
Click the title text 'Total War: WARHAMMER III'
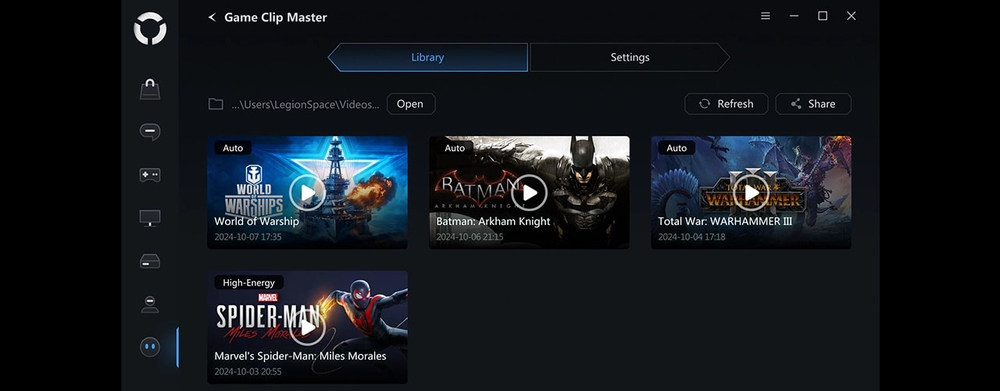(x=725, y=221)
